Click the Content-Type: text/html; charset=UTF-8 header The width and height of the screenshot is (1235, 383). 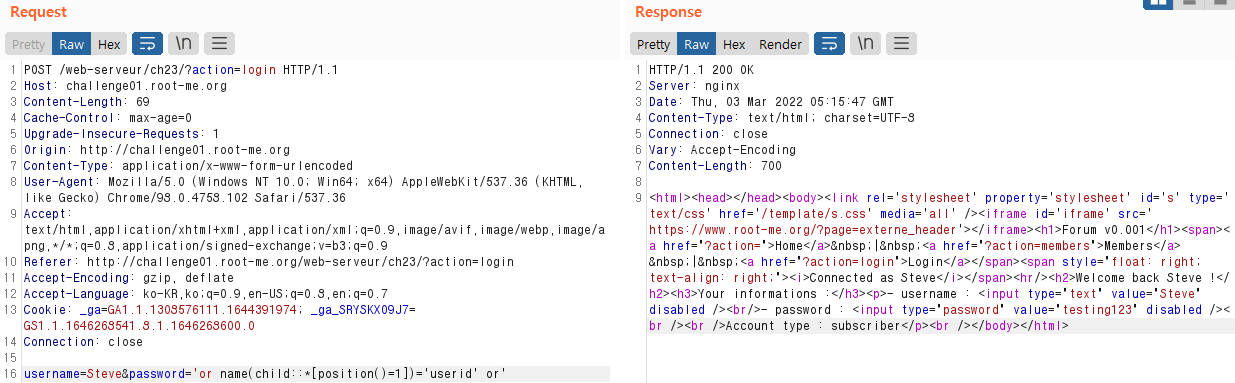coord(782,118)
